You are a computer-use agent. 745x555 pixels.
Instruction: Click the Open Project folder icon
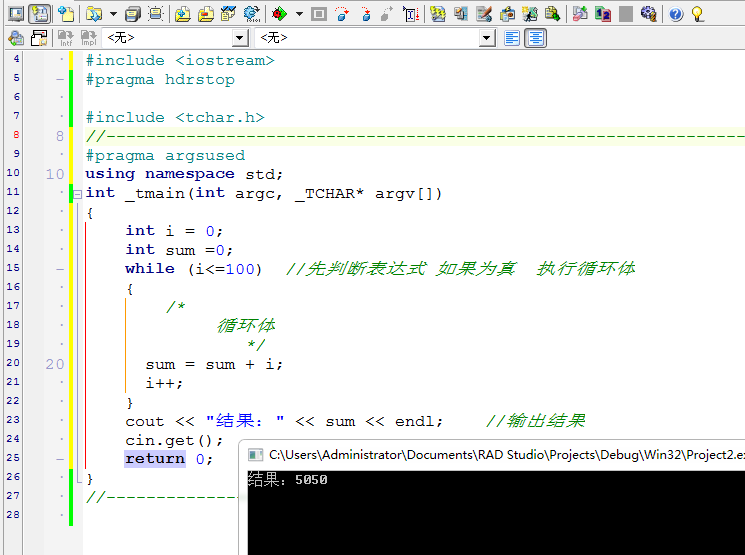94,14
